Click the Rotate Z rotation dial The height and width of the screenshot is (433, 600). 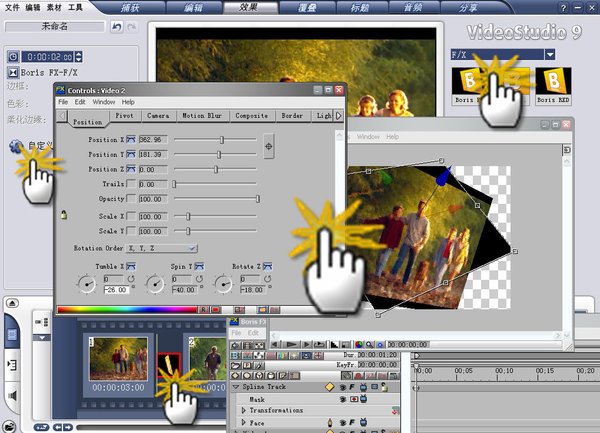pos(221,286)
